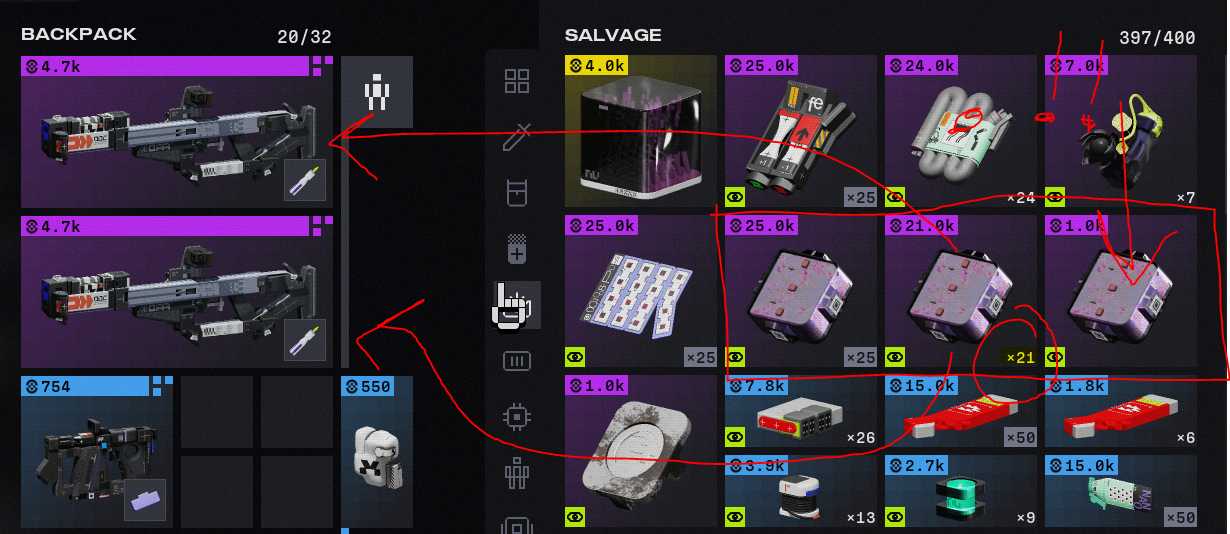Open attachment slot on upper 4.7k rifle
The image size is (1230, 534).
tap(305, 180)
